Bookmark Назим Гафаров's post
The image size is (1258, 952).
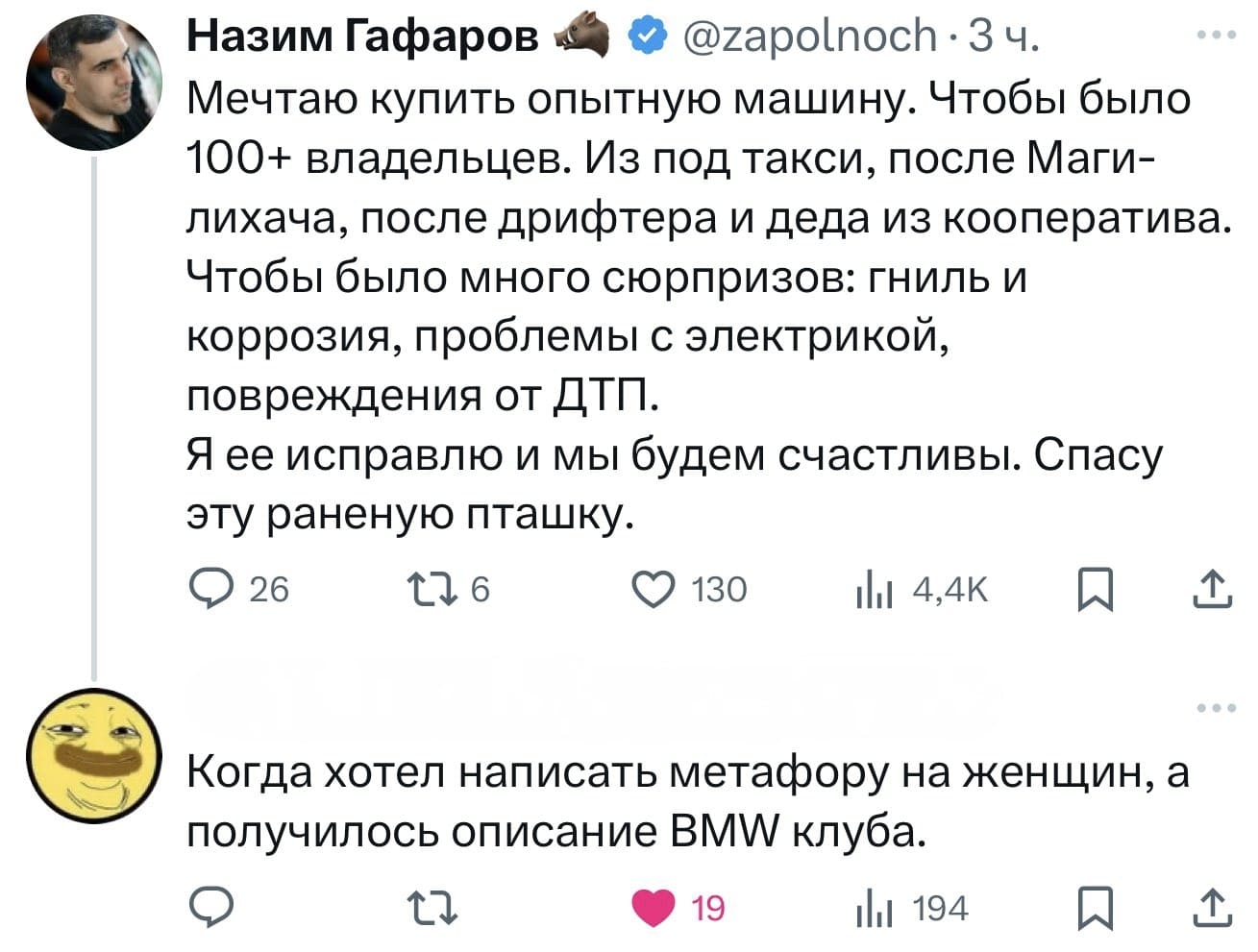coord(1096,588)
